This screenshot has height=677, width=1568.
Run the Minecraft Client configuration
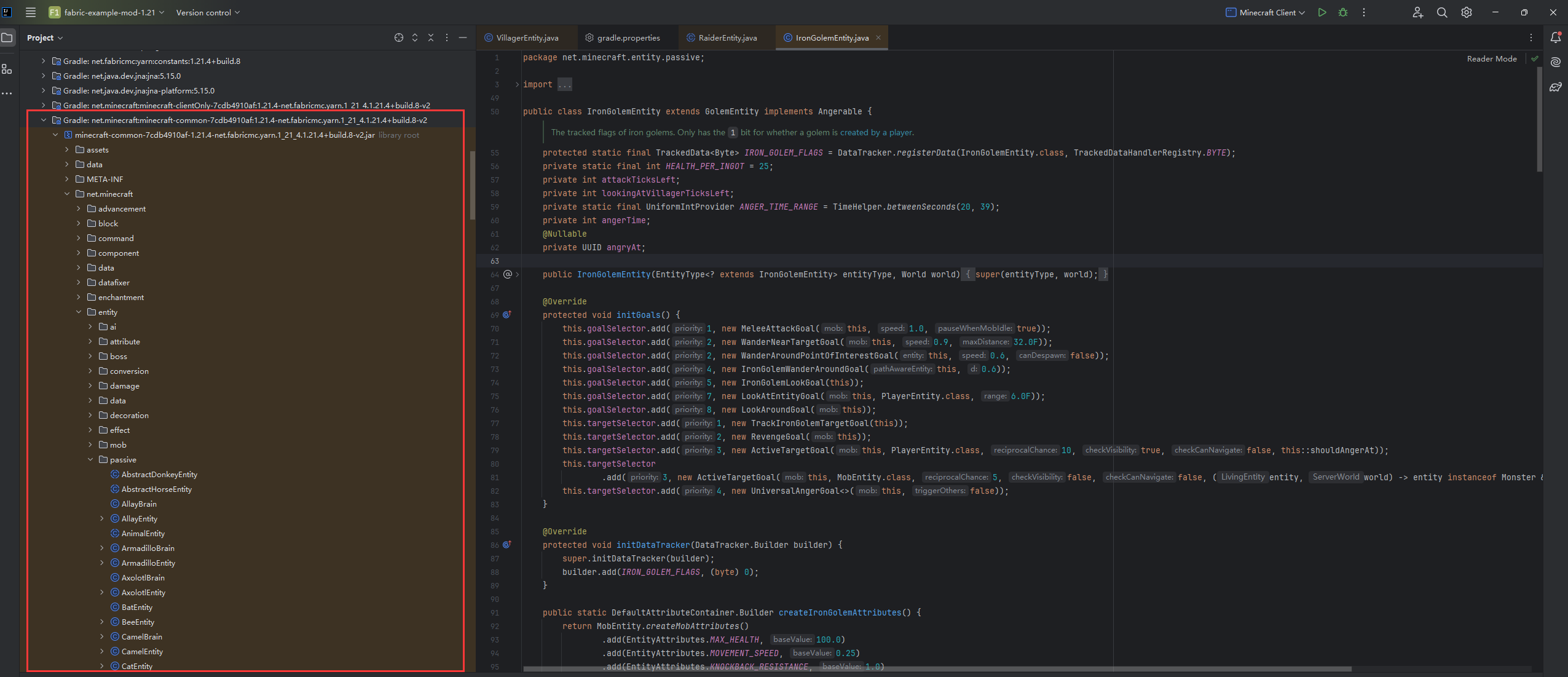pos(1322,12)
